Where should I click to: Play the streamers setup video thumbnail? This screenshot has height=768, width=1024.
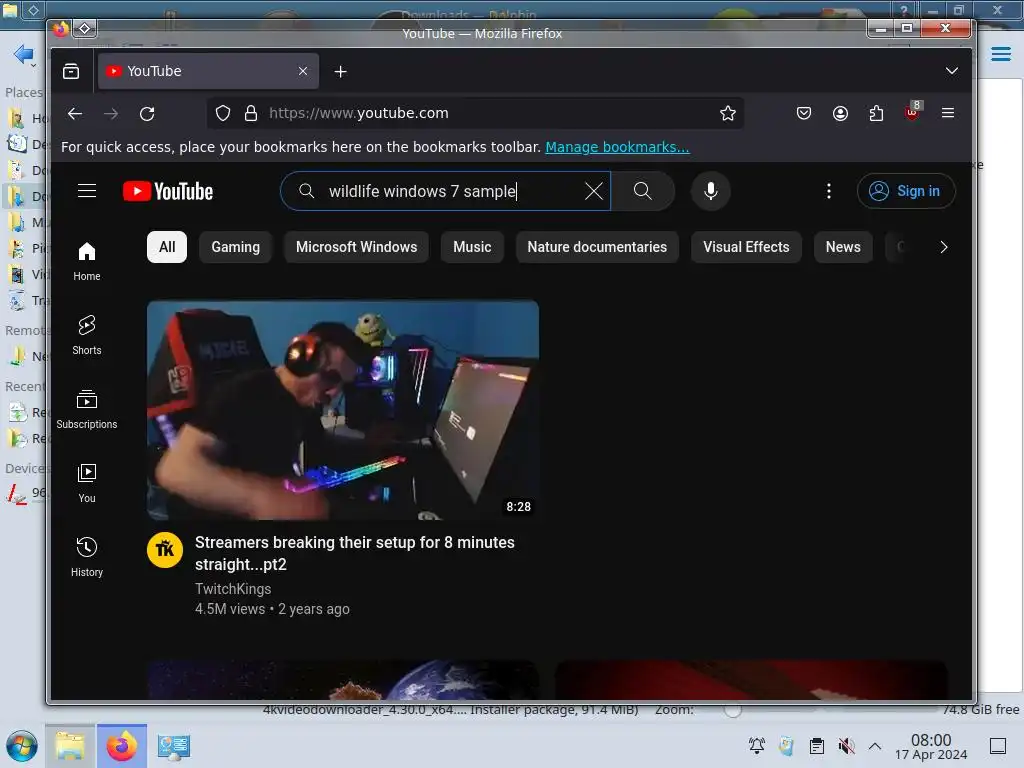[343, 410]
